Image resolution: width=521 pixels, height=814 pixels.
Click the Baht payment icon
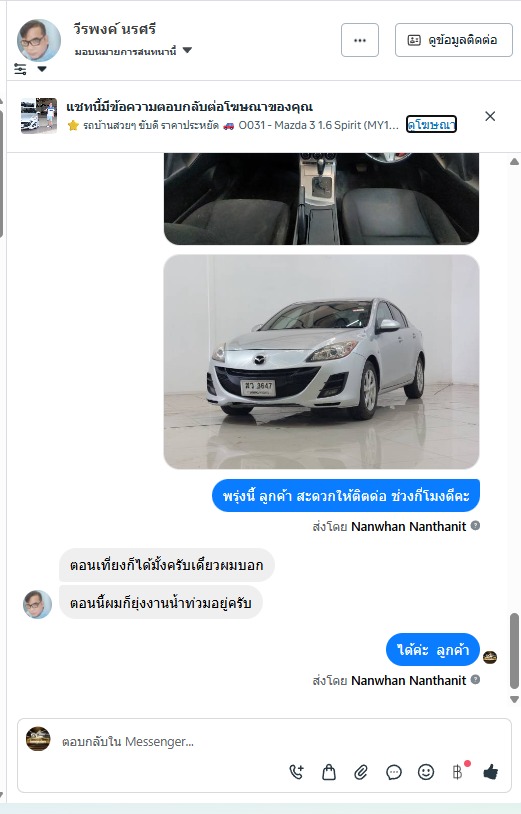point(457,772)
